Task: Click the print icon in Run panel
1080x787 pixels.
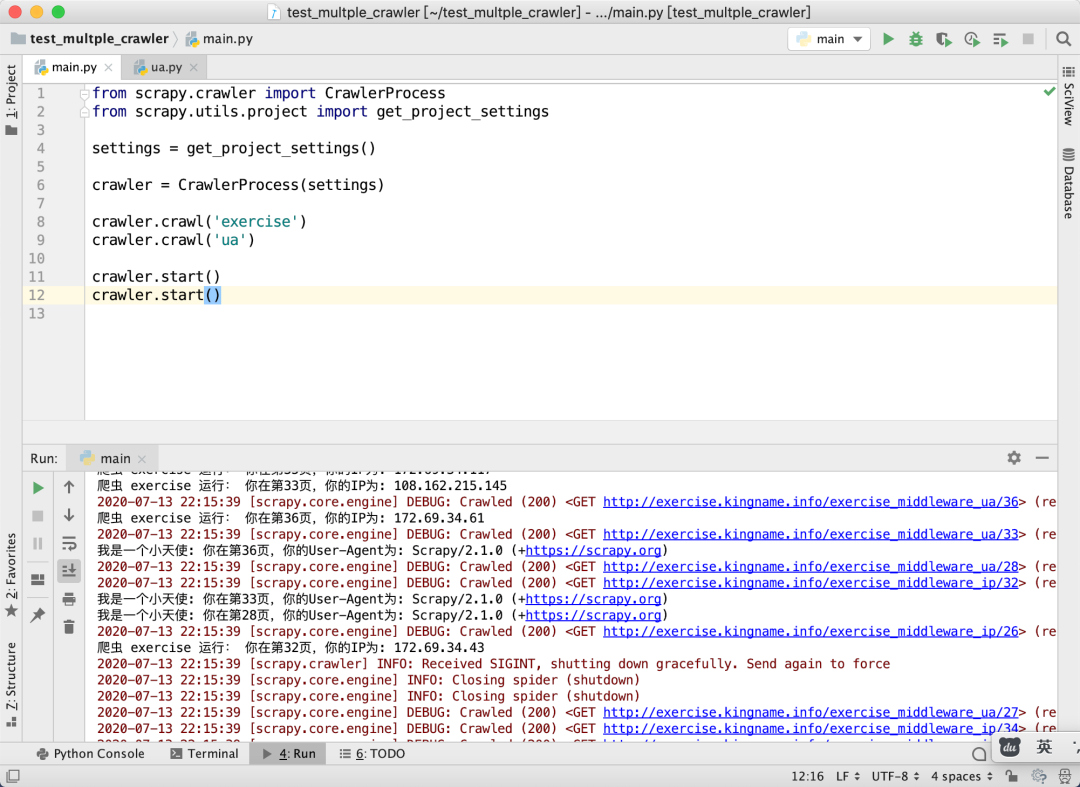Action: pyautogui.click(x=69, y=599)
